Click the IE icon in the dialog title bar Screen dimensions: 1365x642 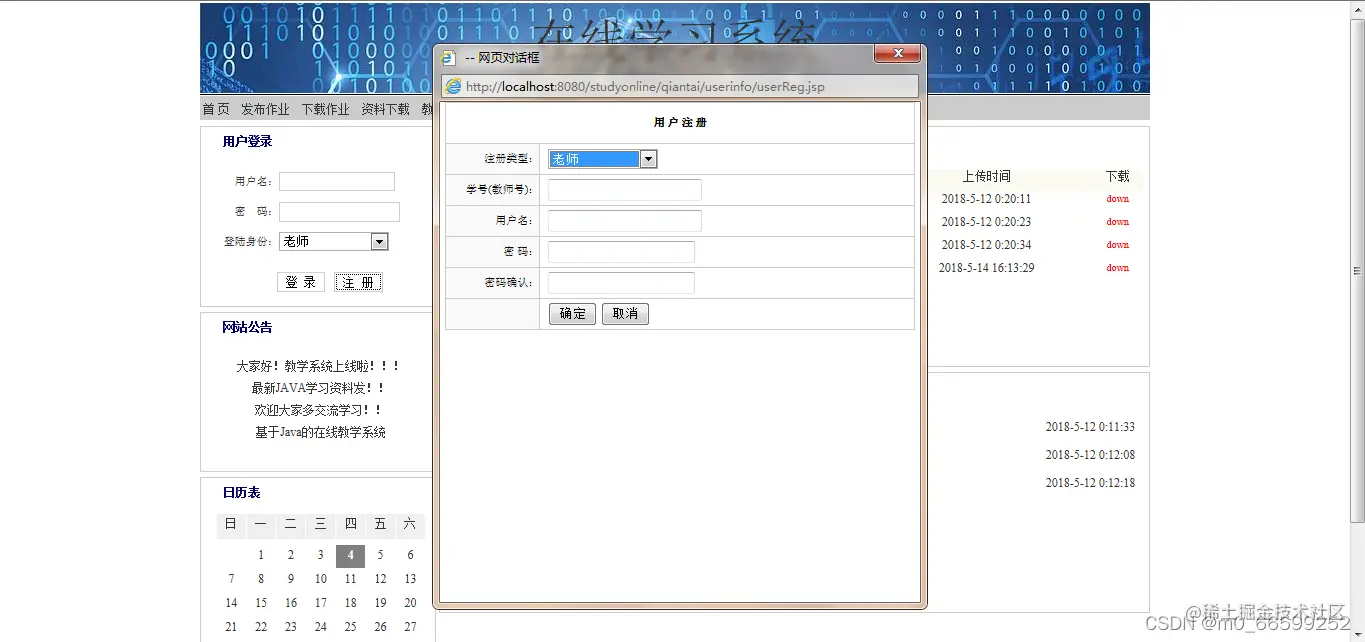click(x=450, y=58)
